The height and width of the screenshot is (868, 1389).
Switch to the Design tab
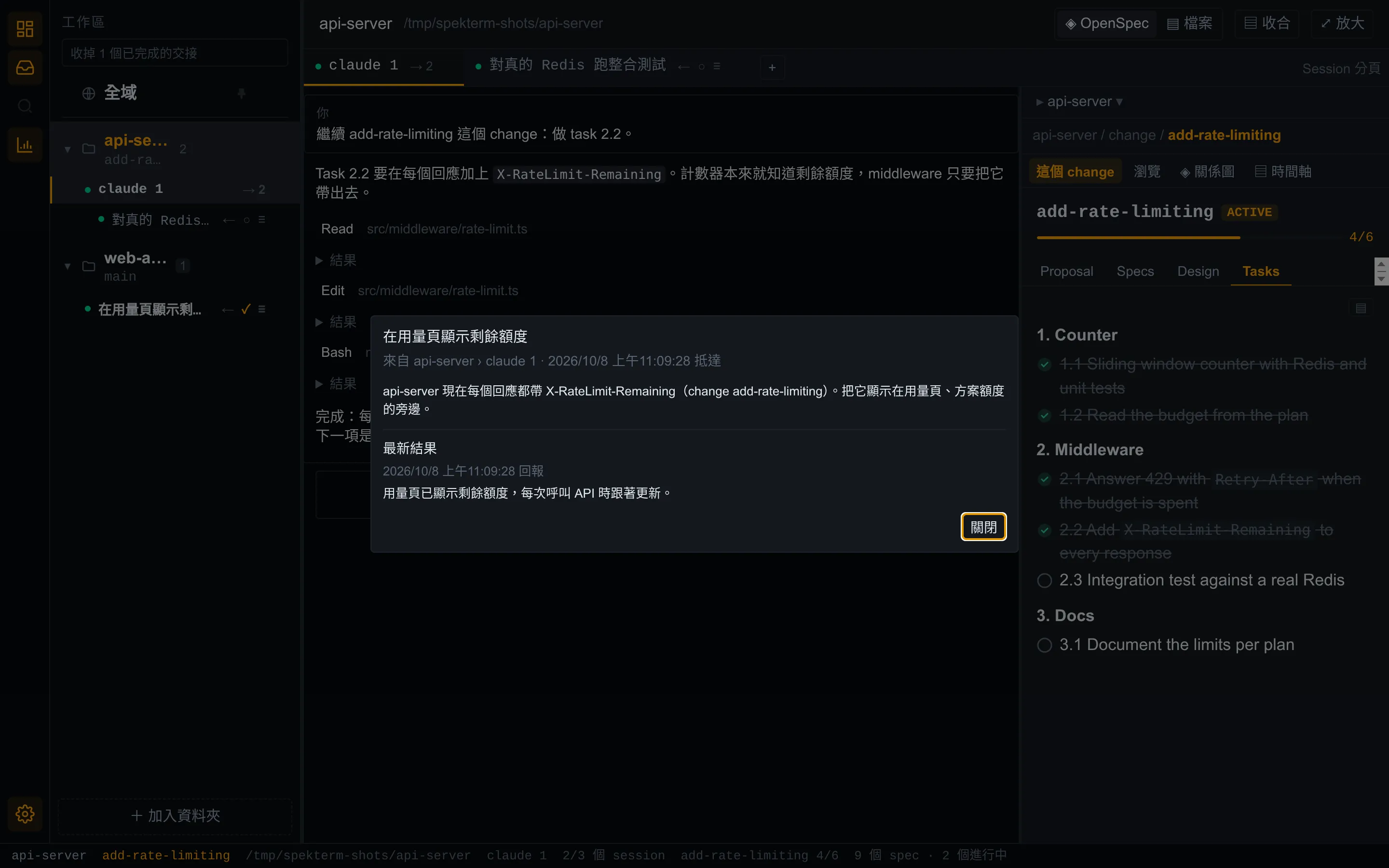1198,271
